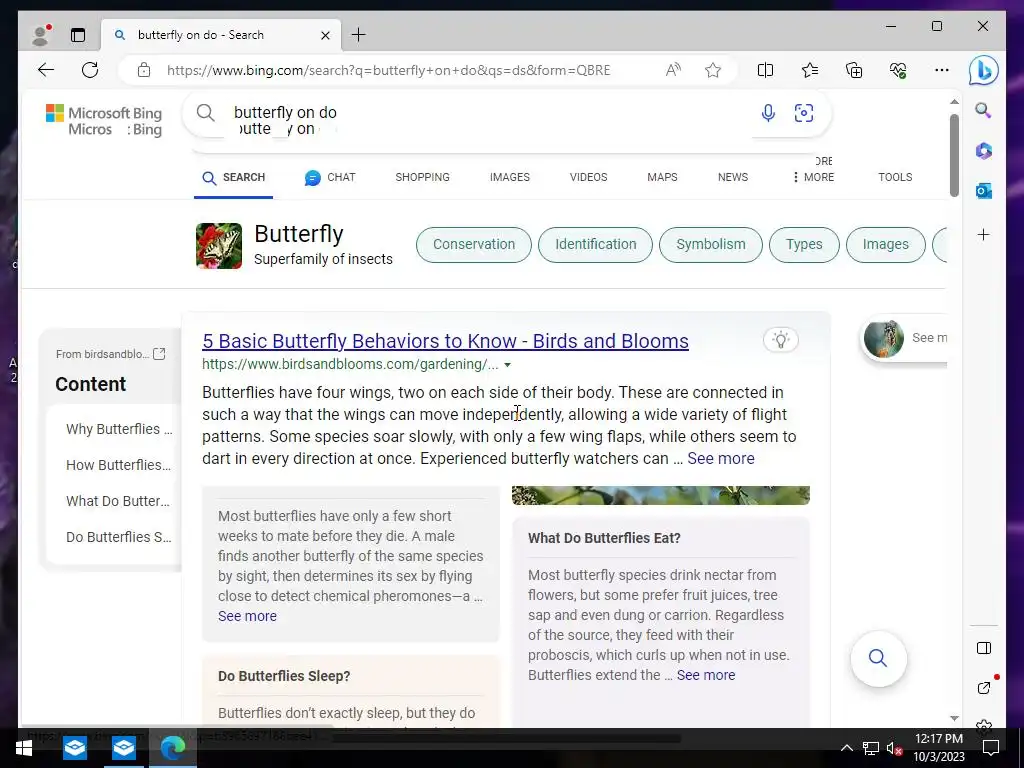Open the TOOLS option

click(895, 178)
